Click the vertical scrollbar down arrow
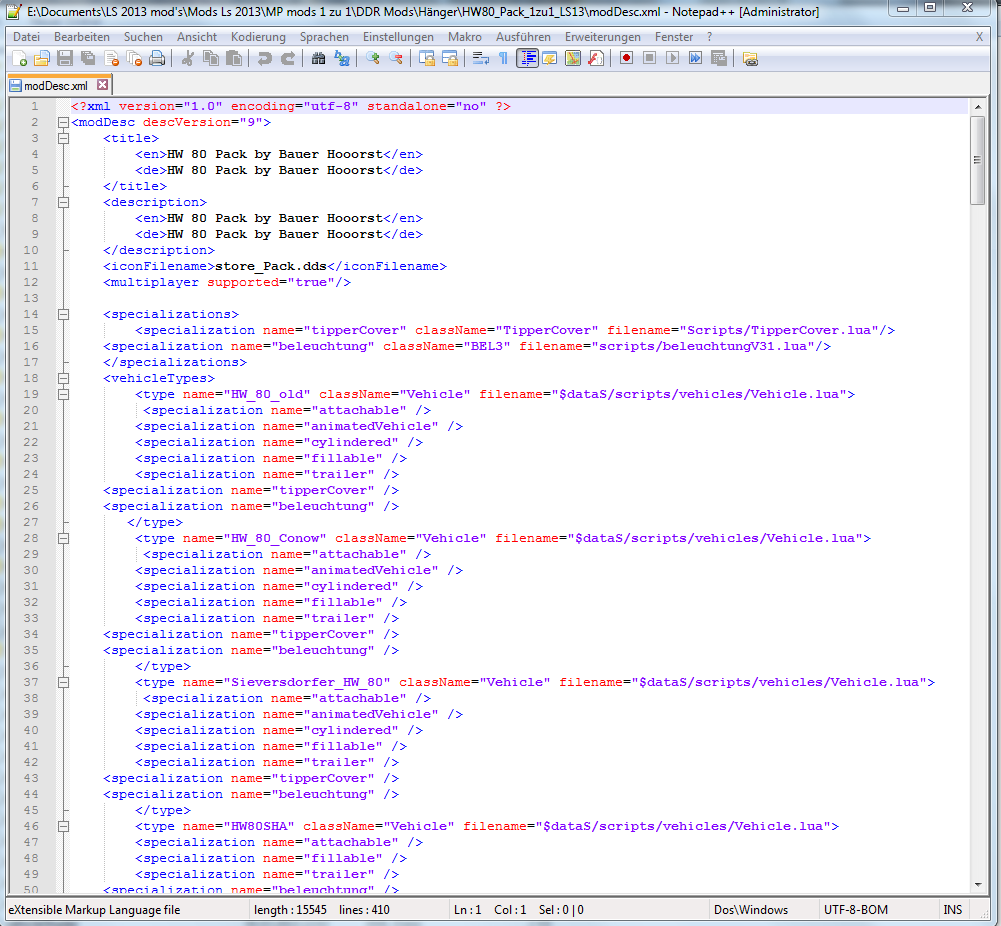The width and height of the screenshot is (1001, 926). (x=978, y=885)
